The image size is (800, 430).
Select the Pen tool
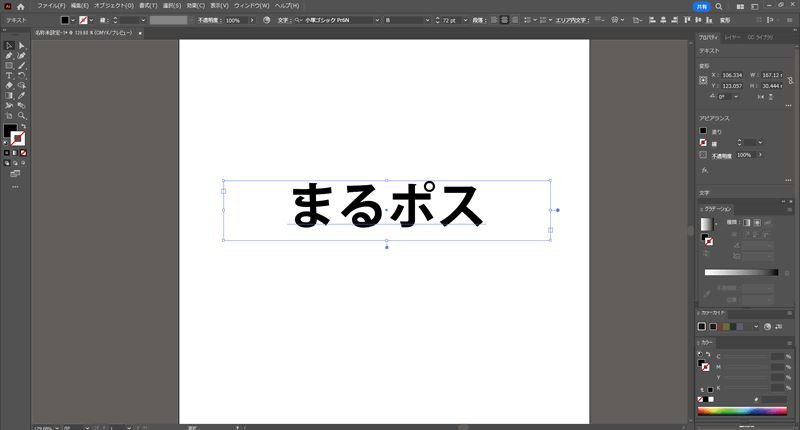click(x=8, y=56)
